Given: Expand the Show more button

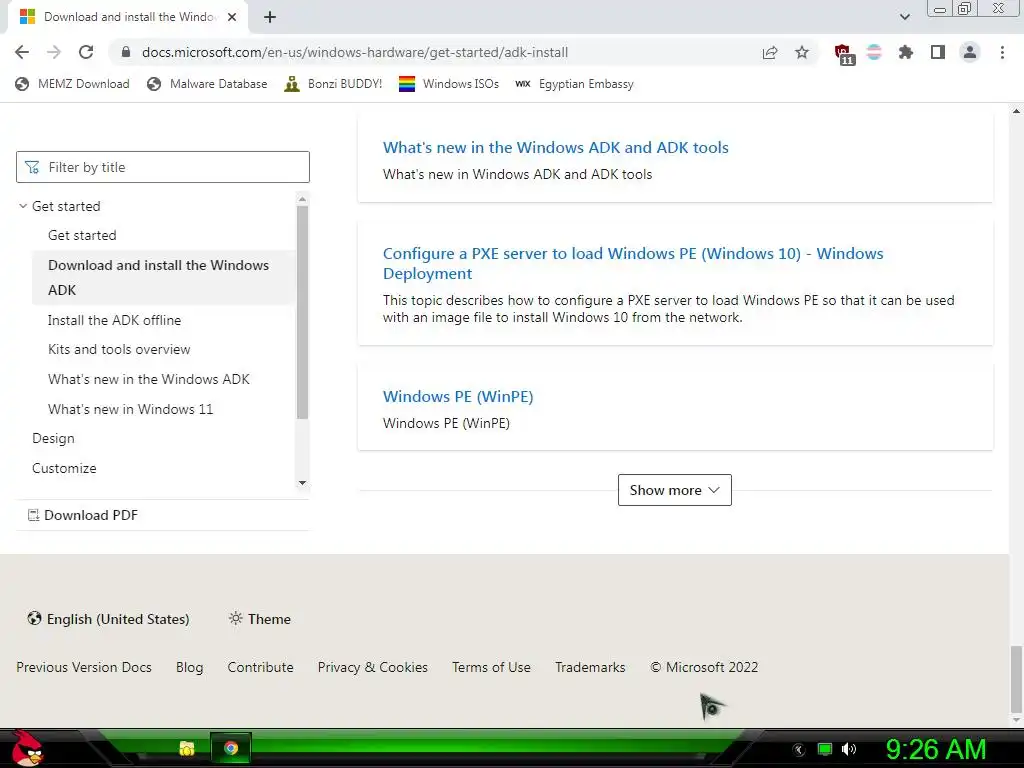Looking at the screenshot, I should click(675, 490).
